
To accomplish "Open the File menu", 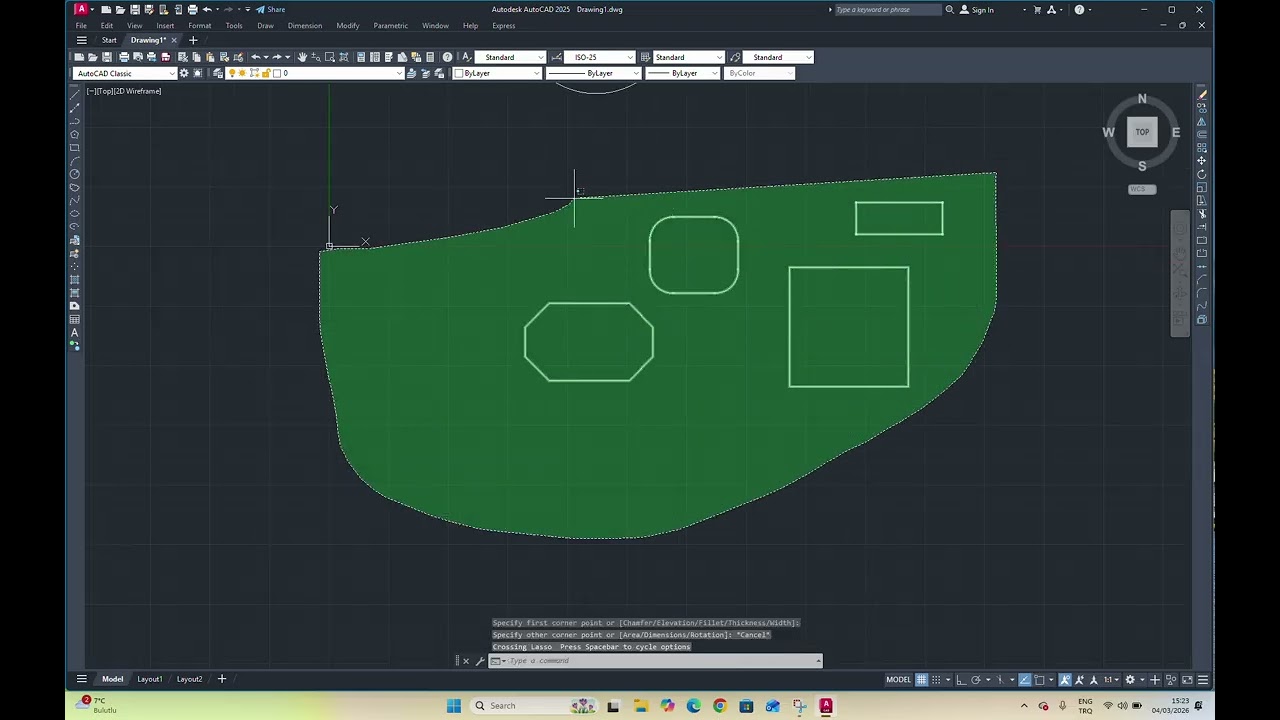I will [x=81, y=26].
